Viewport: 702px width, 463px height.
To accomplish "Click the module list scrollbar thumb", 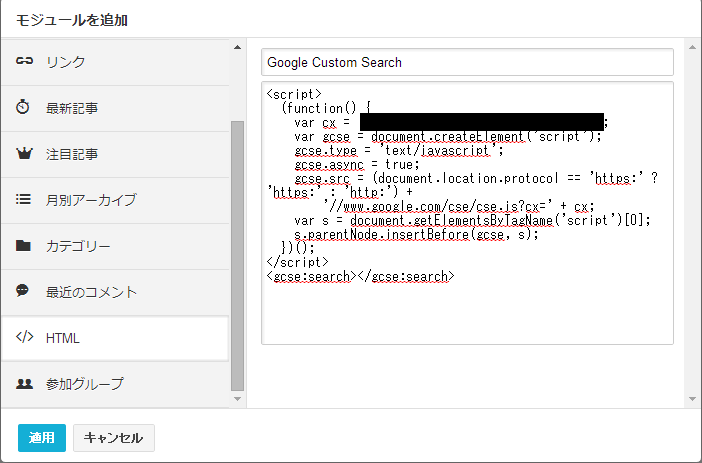I will point(237,256).
